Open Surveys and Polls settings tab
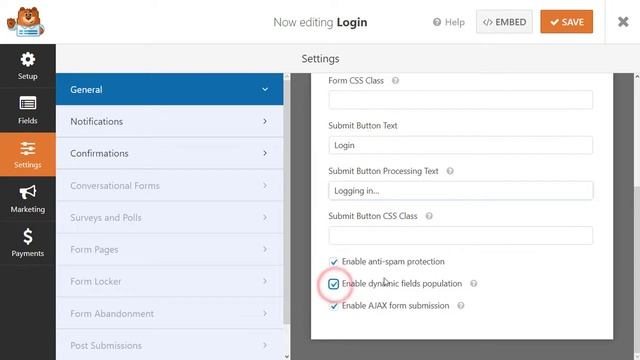This screenshot has height=360, width=640. [x=169, y=217]
